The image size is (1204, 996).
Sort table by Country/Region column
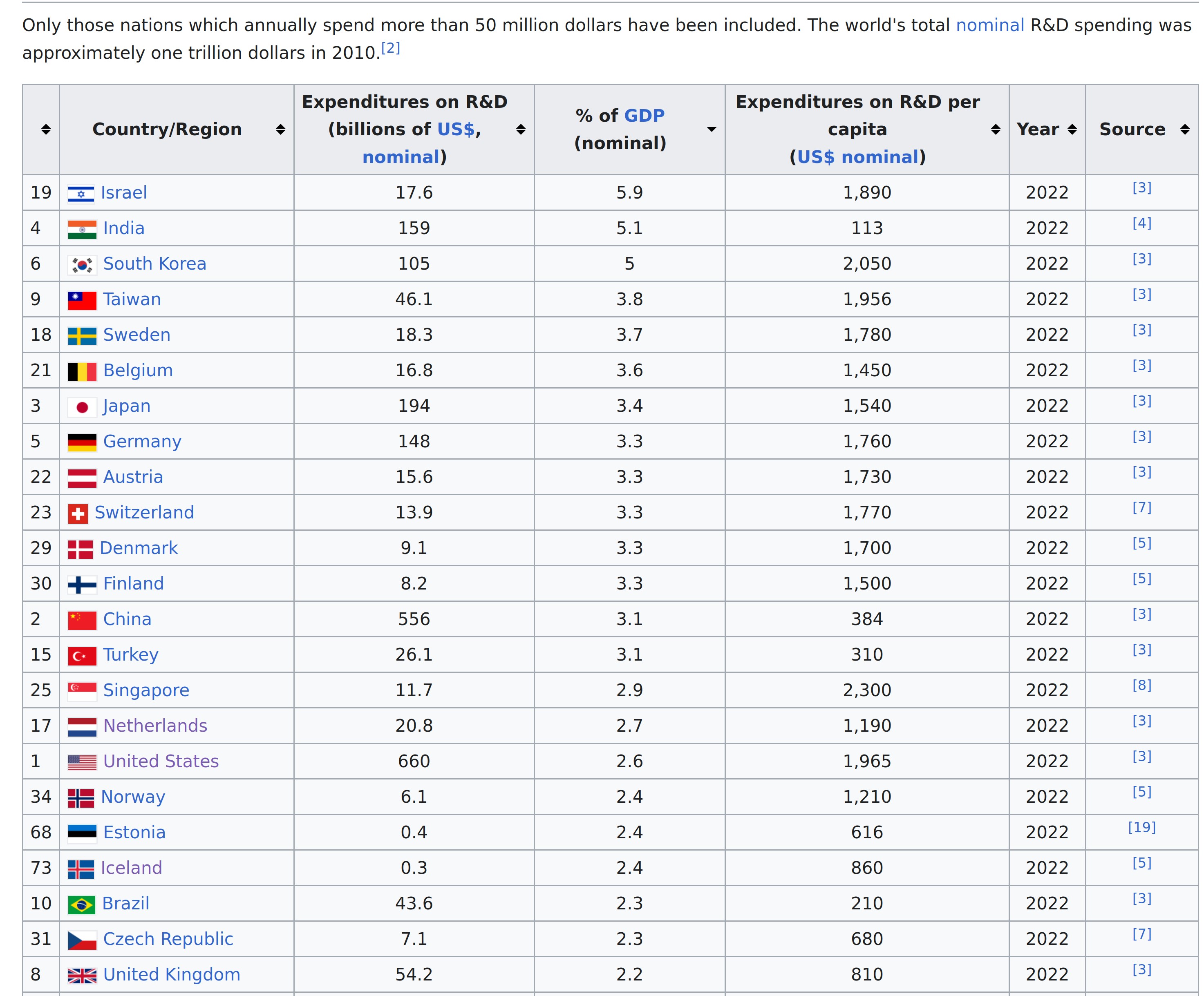tap(280, 130)
